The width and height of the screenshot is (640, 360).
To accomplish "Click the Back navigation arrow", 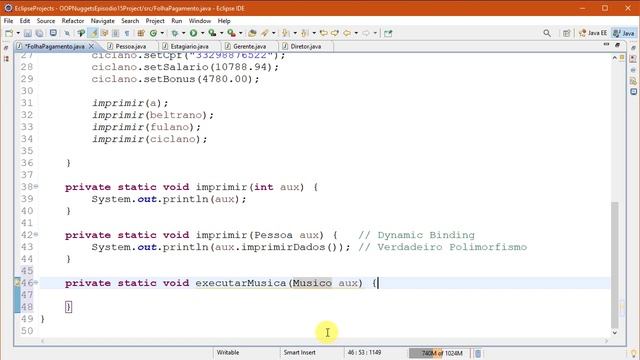I will coord(347,33).
